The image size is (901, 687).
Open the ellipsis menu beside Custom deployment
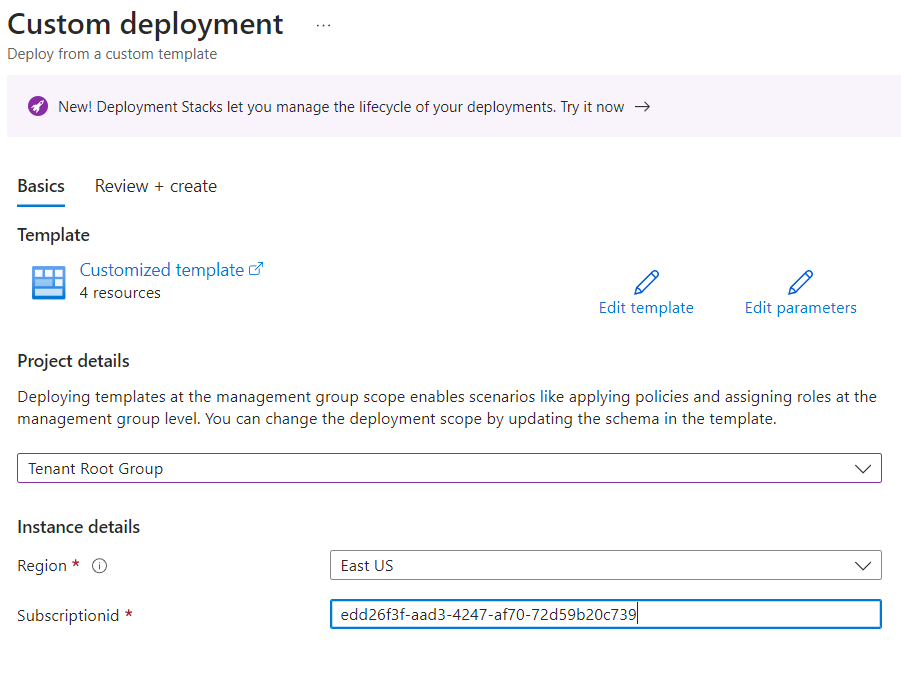324,26
